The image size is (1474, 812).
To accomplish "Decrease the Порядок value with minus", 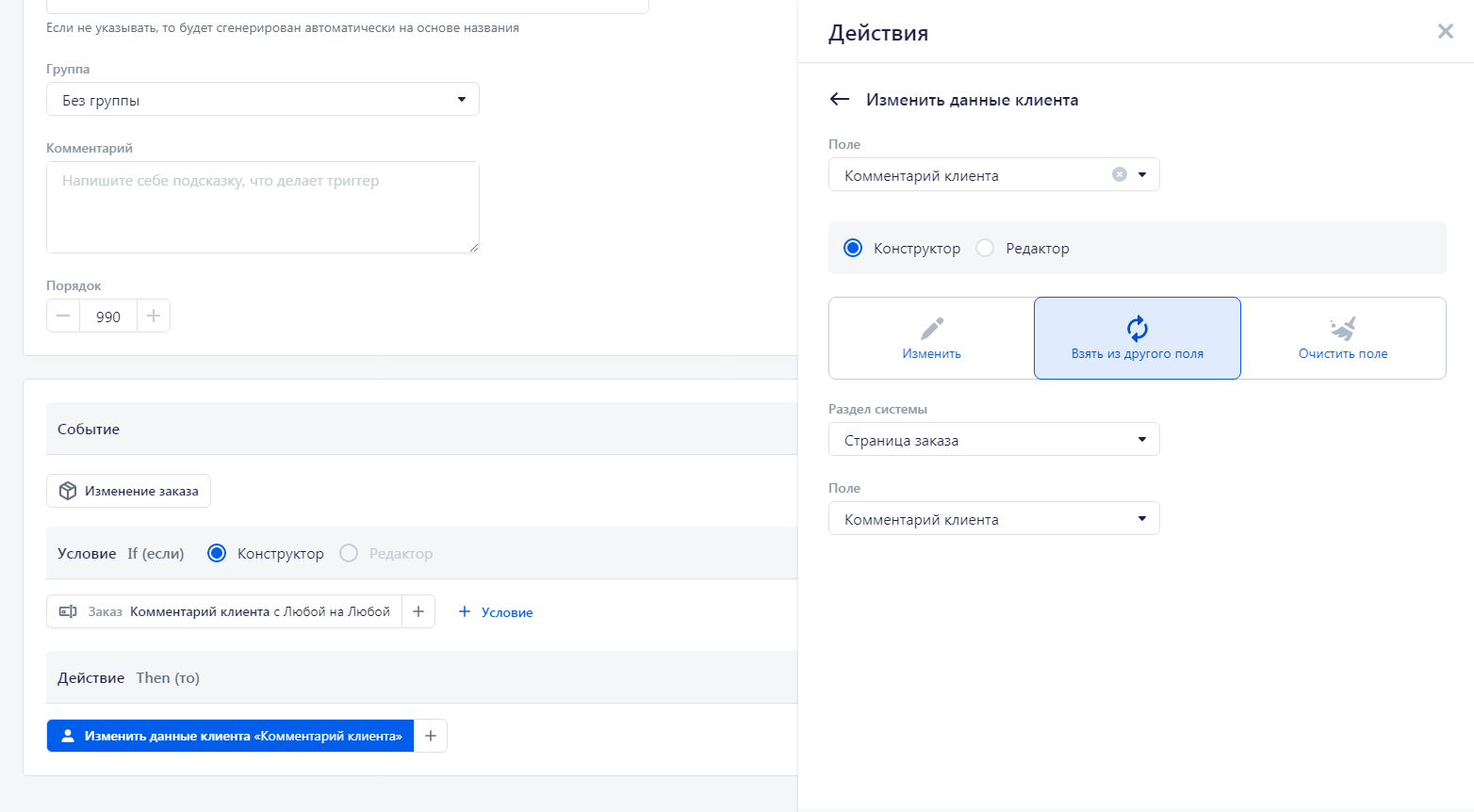I will [63, 317].
